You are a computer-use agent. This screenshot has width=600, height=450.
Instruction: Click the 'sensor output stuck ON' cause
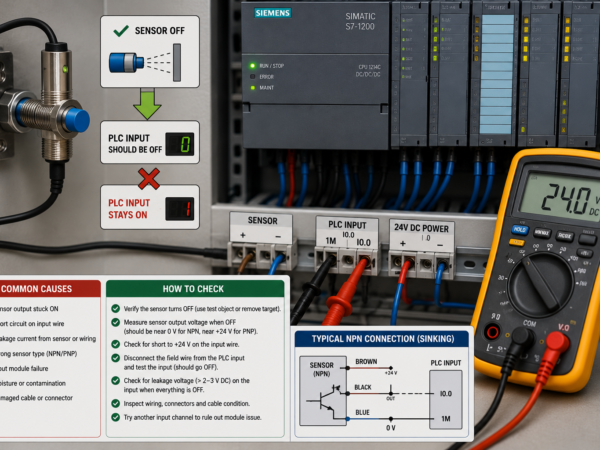click(x=29, y=309)
